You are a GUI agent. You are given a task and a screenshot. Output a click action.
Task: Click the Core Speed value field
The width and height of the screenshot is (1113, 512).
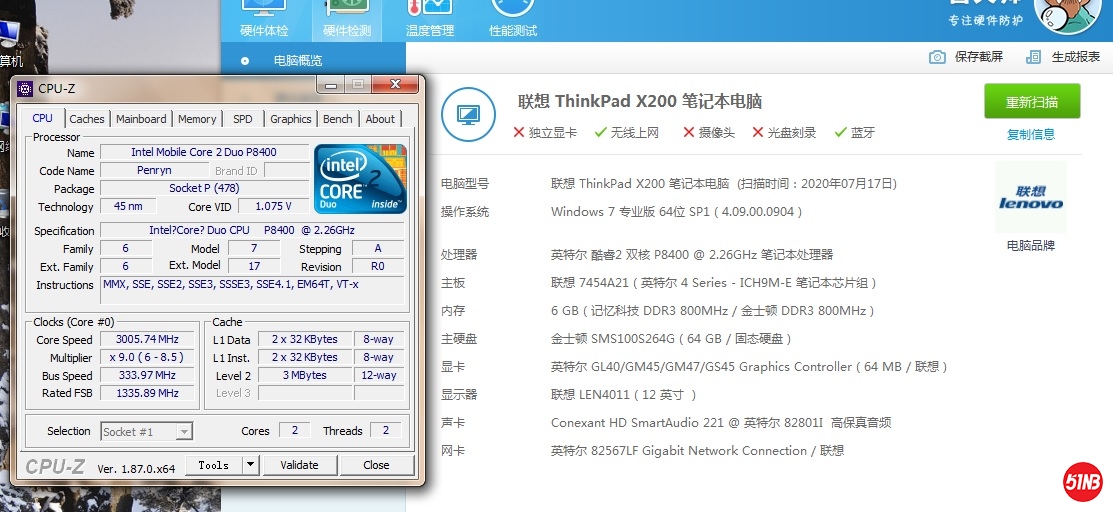(x=146, y=340)
